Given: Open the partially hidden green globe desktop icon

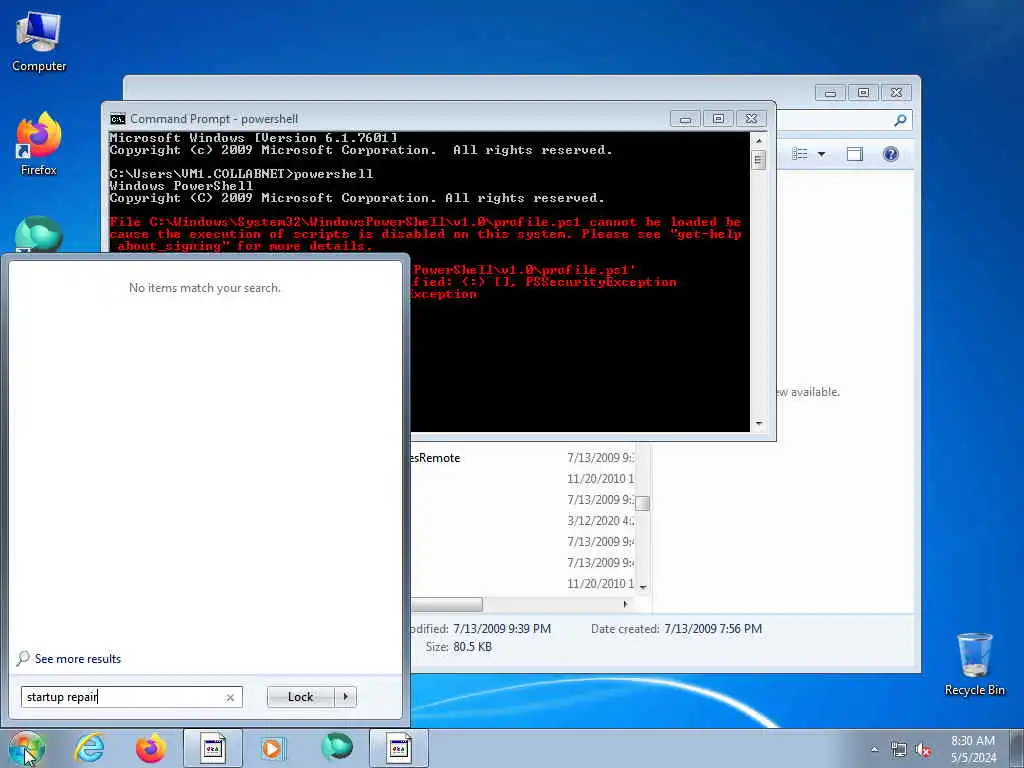Looking at the screenshot, I should click(39, 234).
